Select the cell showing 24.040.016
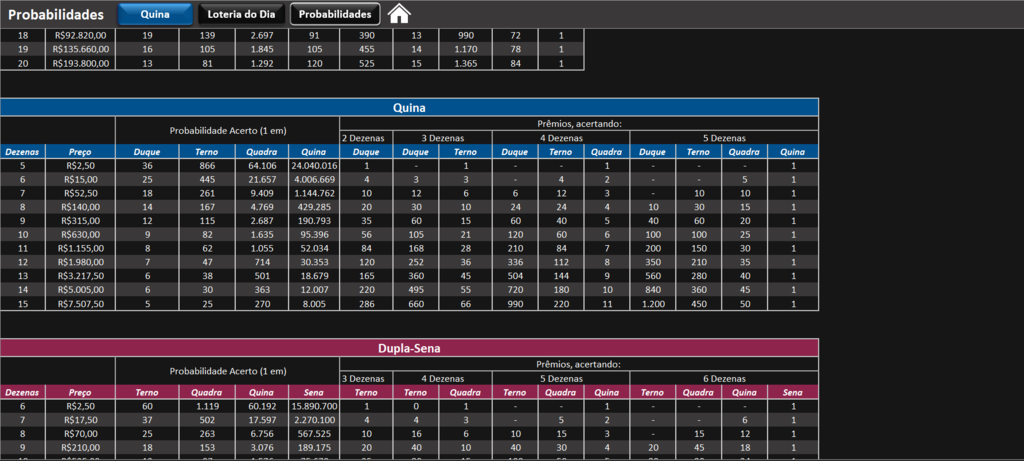The width and height of the screenshot is (1024, 461). coord(314,166)
